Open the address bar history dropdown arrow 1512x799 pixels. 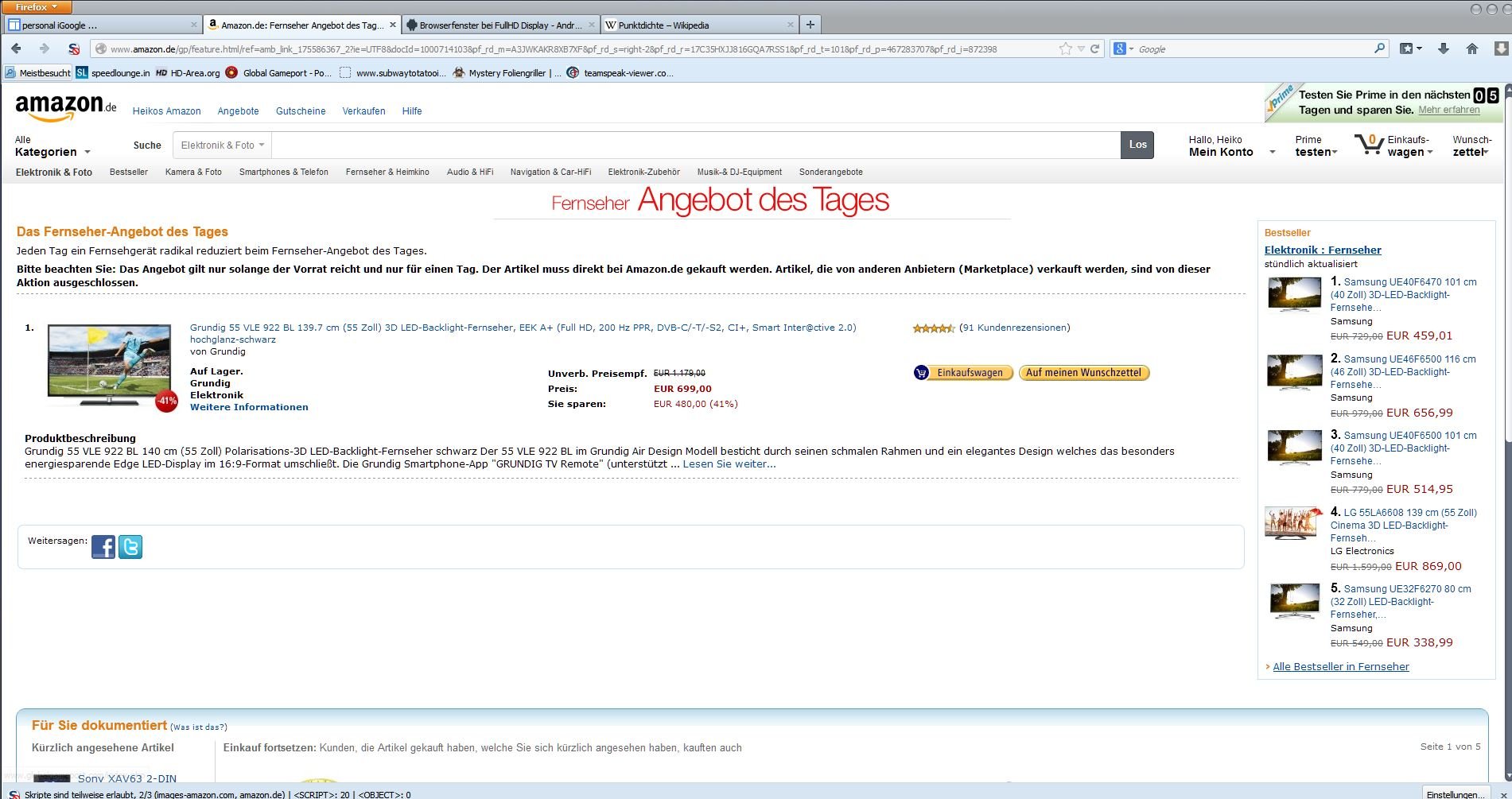click(x=1081, y=49)
